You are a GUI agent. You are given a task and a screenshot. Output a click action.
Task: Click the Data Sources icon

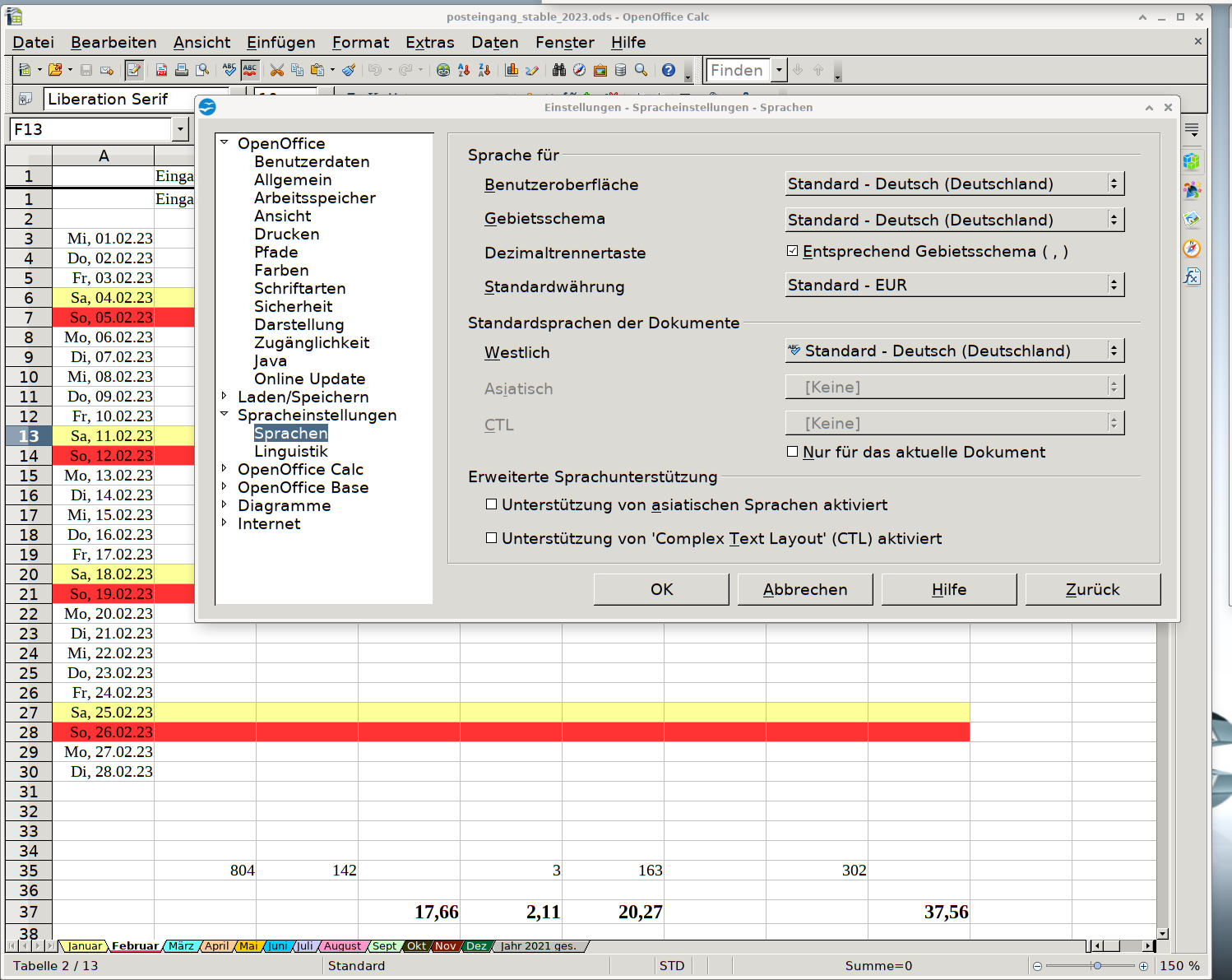click(621, 70)
